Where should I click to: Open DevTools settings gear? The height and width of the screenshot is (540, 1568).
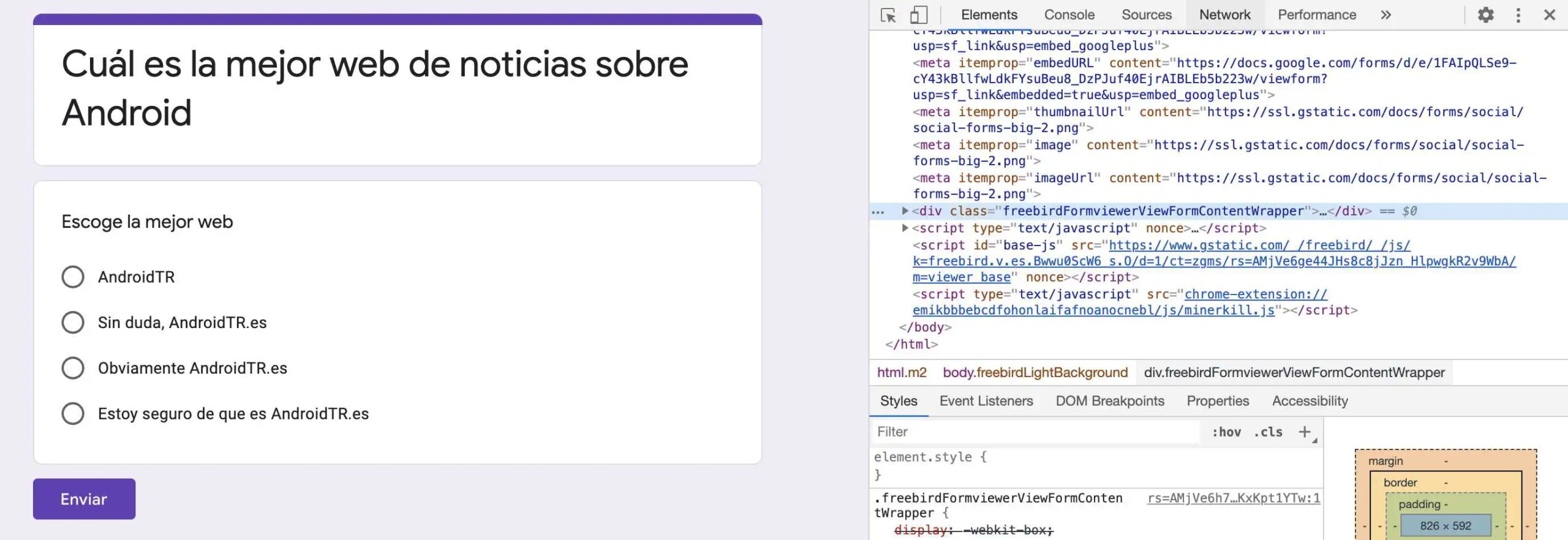tap(1485, 15)
